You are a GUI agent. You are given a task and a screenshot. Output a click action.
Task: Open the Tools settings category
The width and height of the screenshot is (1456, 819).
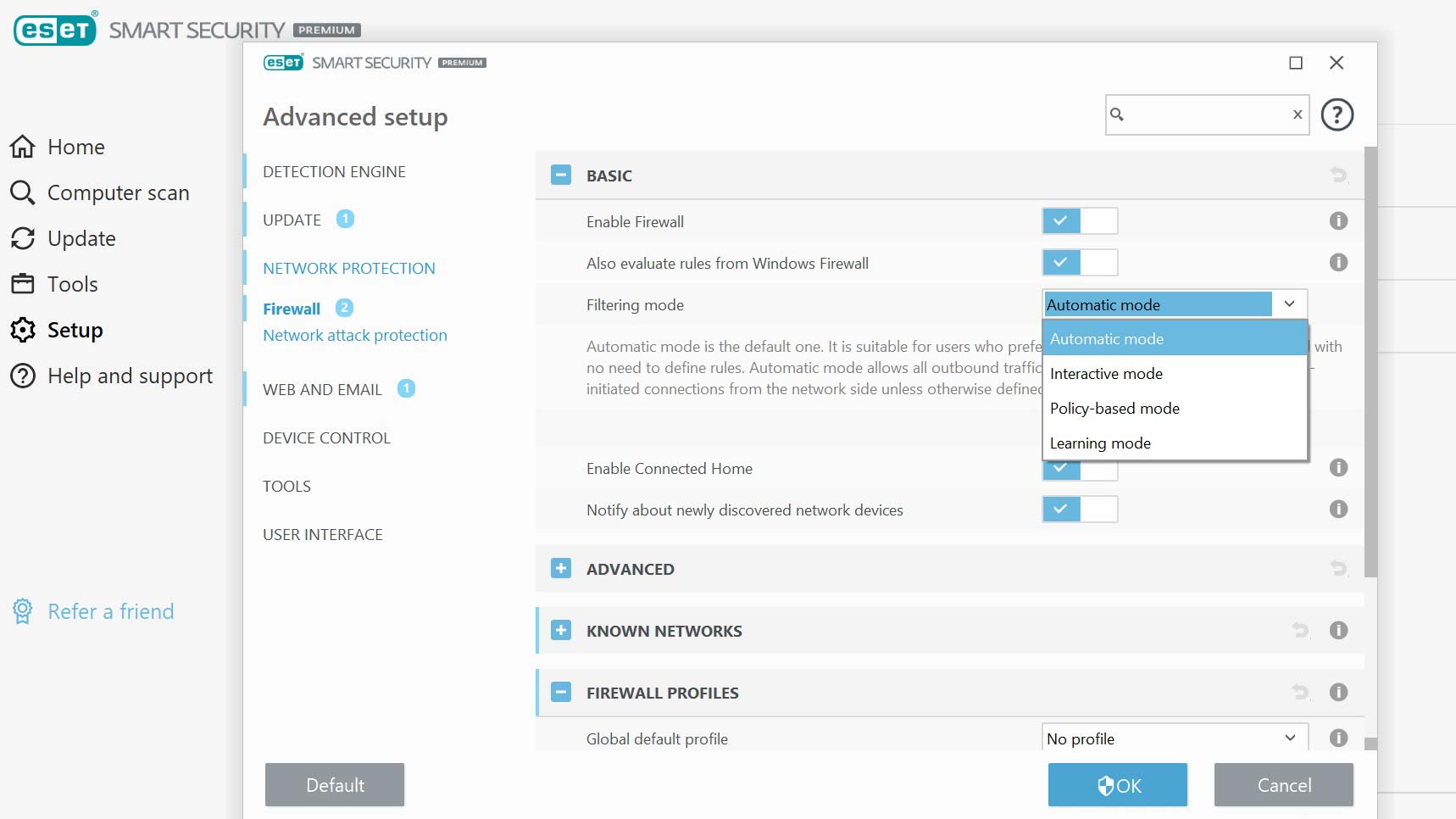click(286, 486)
